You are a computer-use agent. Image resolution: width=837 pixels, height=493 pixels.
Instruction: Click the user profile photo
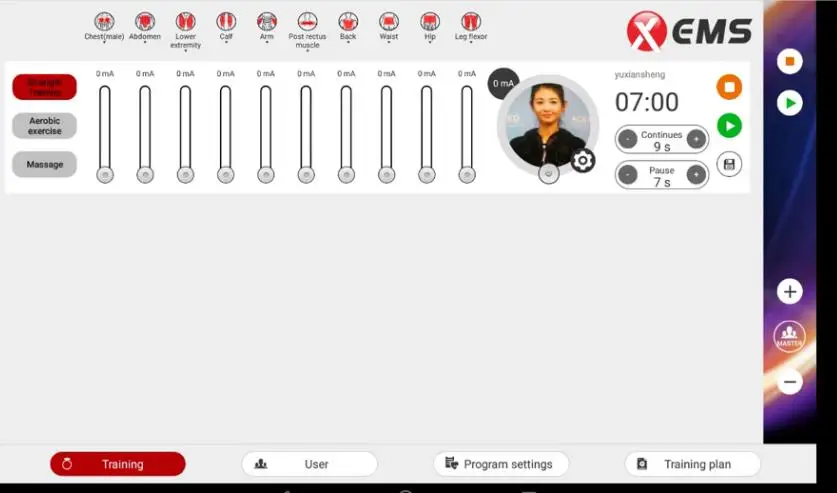pos(548,125)
